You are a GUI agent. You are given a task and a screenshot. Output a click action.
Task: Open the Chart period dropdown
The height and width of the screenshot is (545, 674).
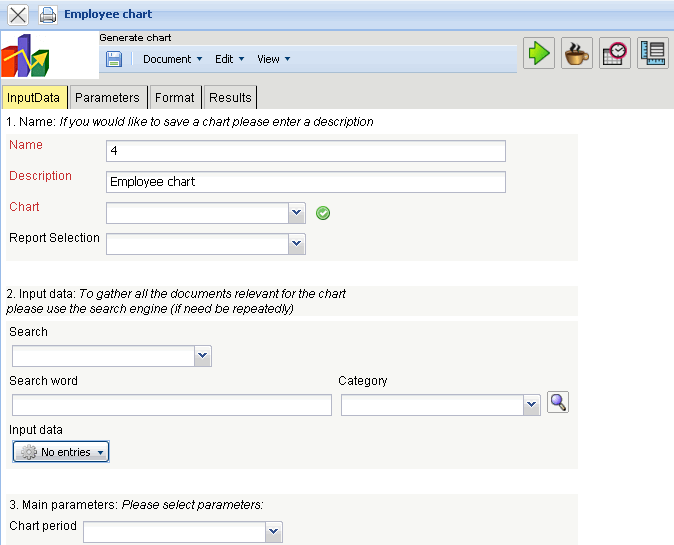coord(274,531)
